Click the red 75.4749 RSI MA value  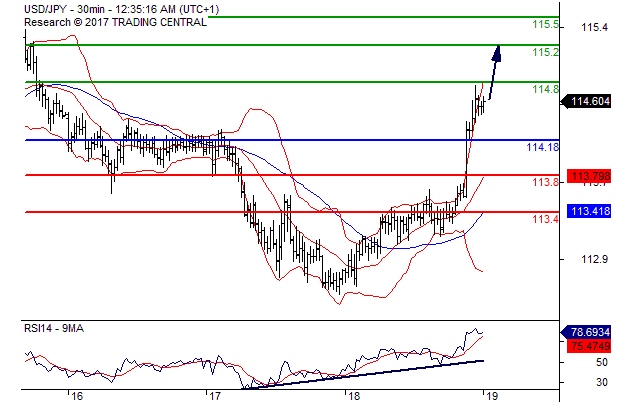[x=589, y=346]
